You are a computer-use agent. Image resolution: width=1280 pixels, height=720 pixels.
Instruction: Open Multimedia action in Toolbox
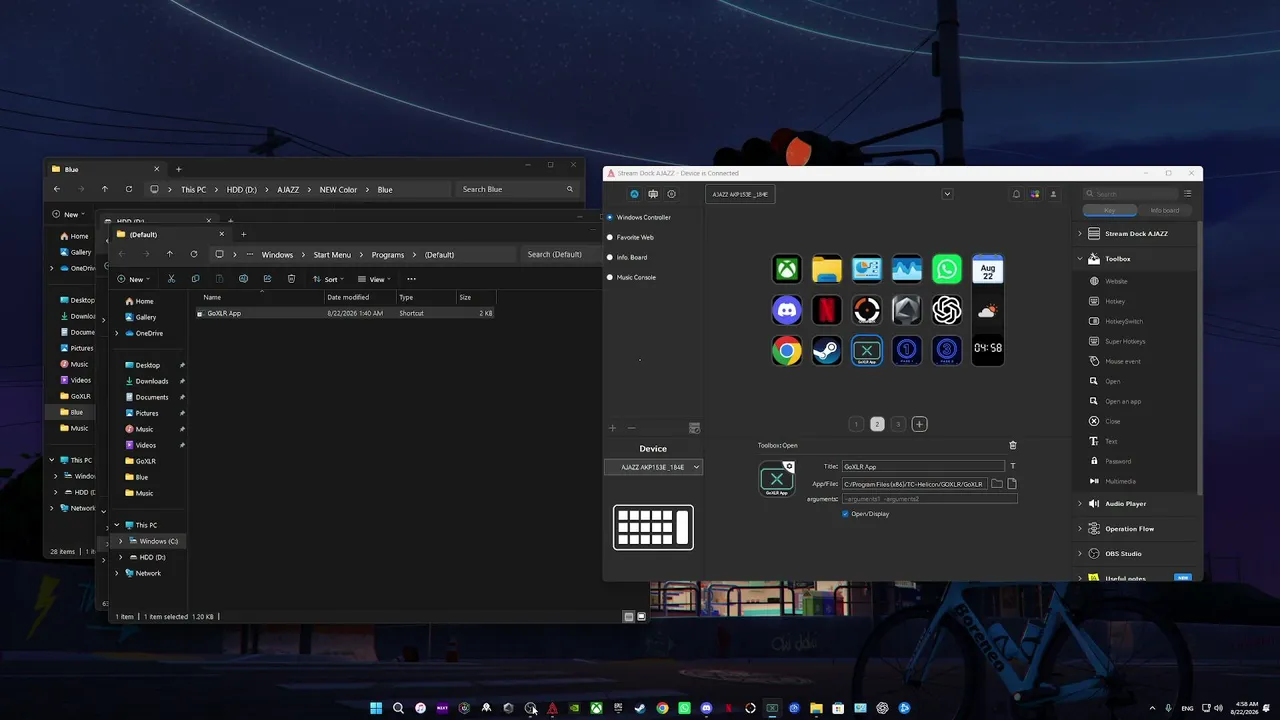(1120, 481)
